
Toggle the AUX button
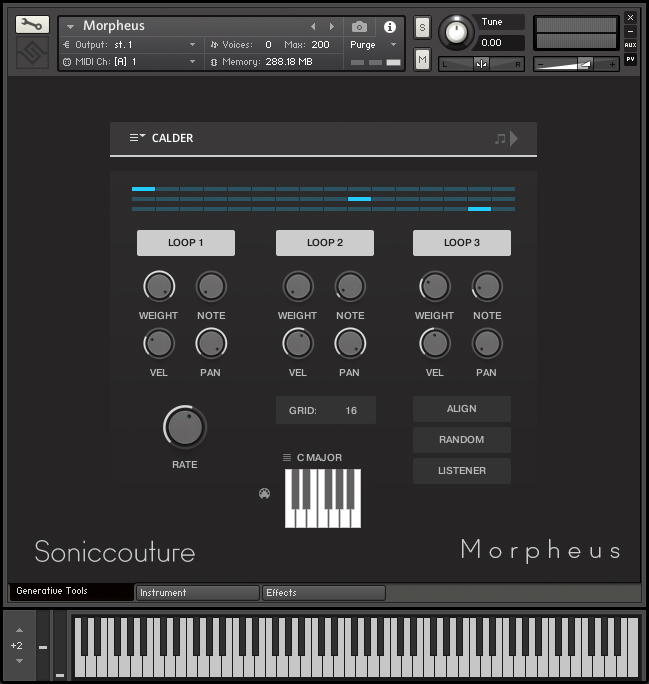point(630,45)
